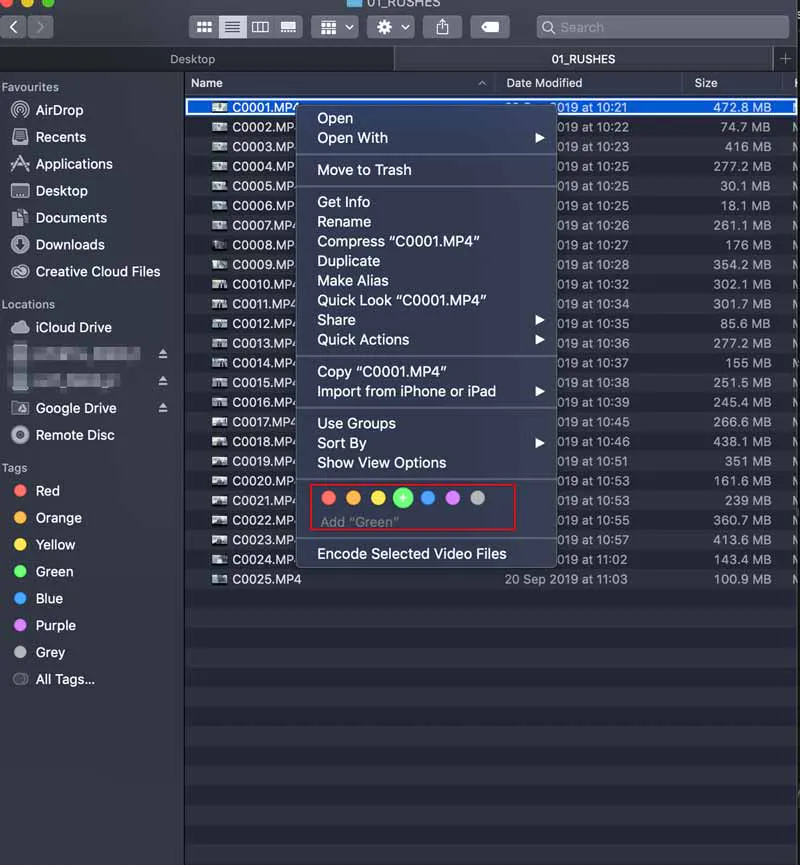
Task: Select Encode Selected Video Files
Action: (x=411, y=553)
